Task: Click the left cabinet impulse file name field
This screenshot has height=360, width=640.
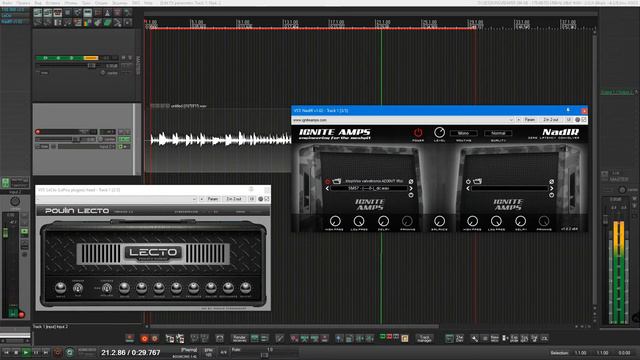Action: (369, 188)
